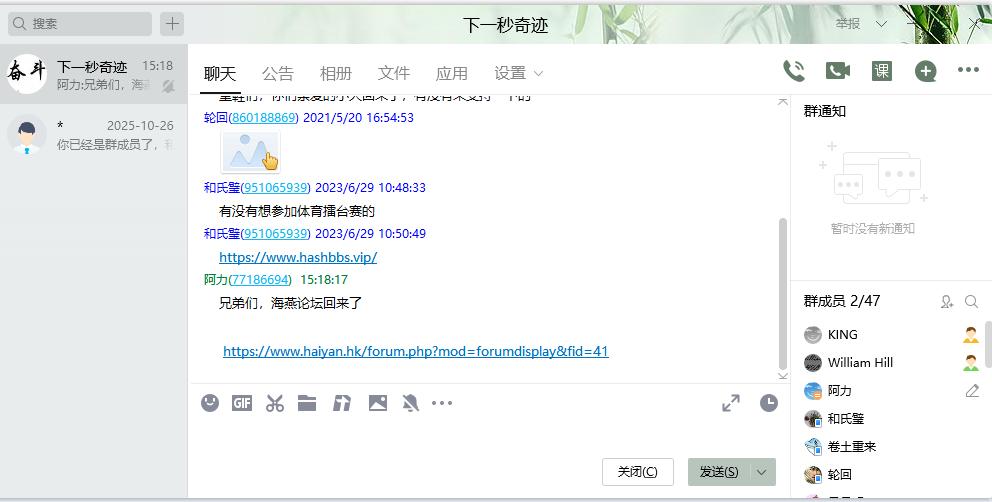This screenshot has height=502, width=992.
Task: Open the send file folder icon
Action: coord(307,403)
